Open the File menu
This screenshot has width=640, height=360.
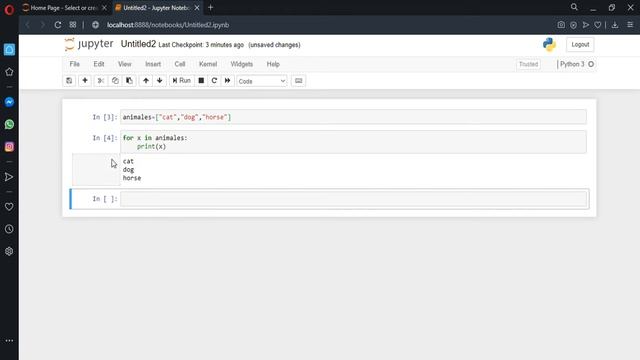pyautogui.click(x=75, y=64)
